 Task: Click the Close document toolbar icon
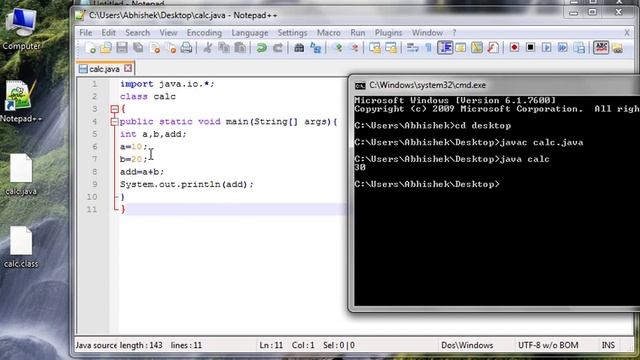(155, 48)
